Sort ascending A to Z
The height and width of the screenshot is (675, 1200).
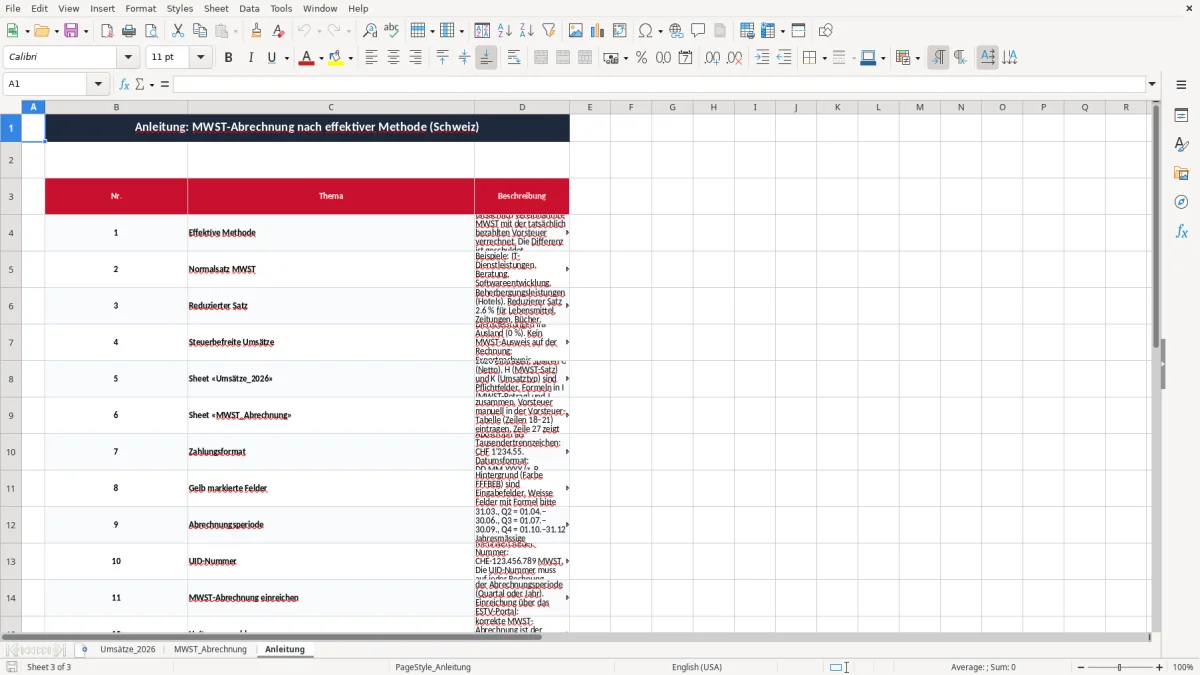(x=504, y=31)
